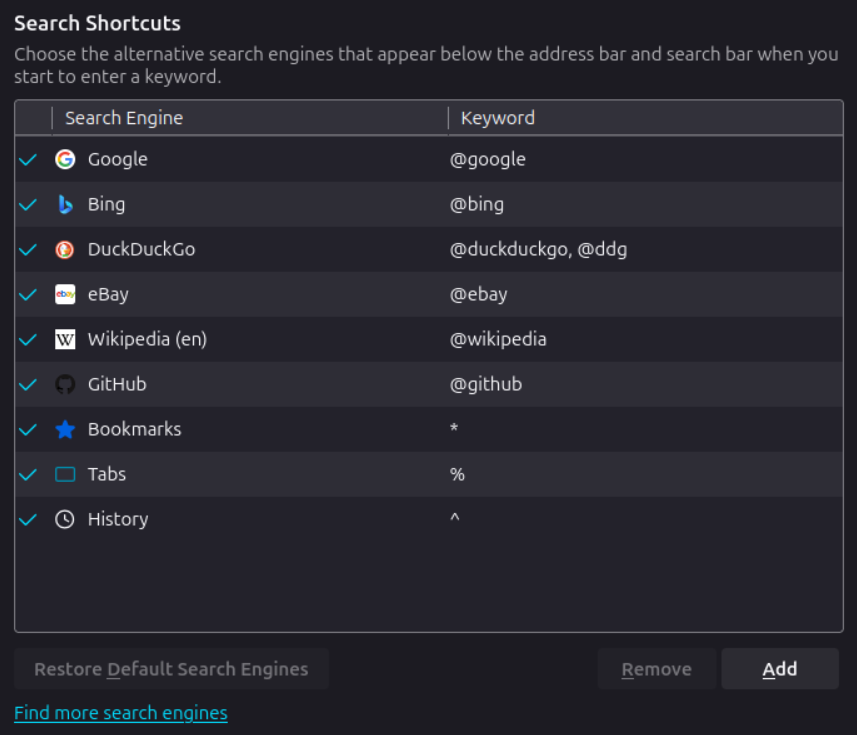
Task: Click Restore Default Search Engines button
Action: coord(171,669)
